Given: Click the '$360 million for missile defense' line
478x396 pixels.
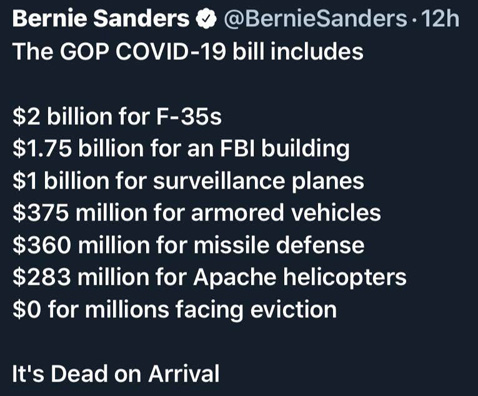Looking at the screenshot, I should click(x=188, y=245).
